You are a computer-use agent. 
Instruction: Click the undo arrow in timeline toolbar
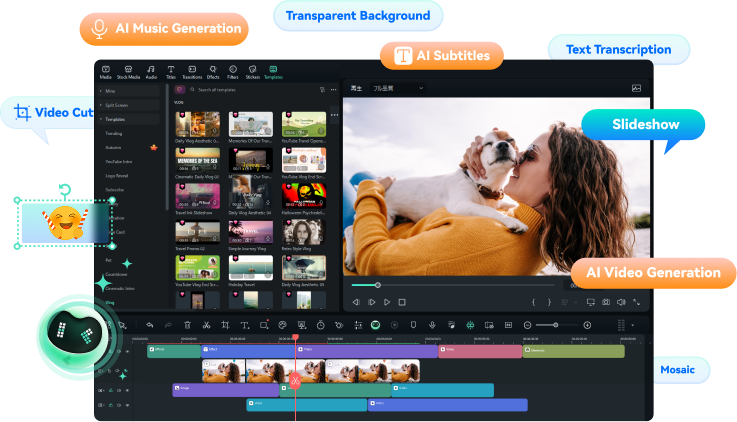click(150, 325)
